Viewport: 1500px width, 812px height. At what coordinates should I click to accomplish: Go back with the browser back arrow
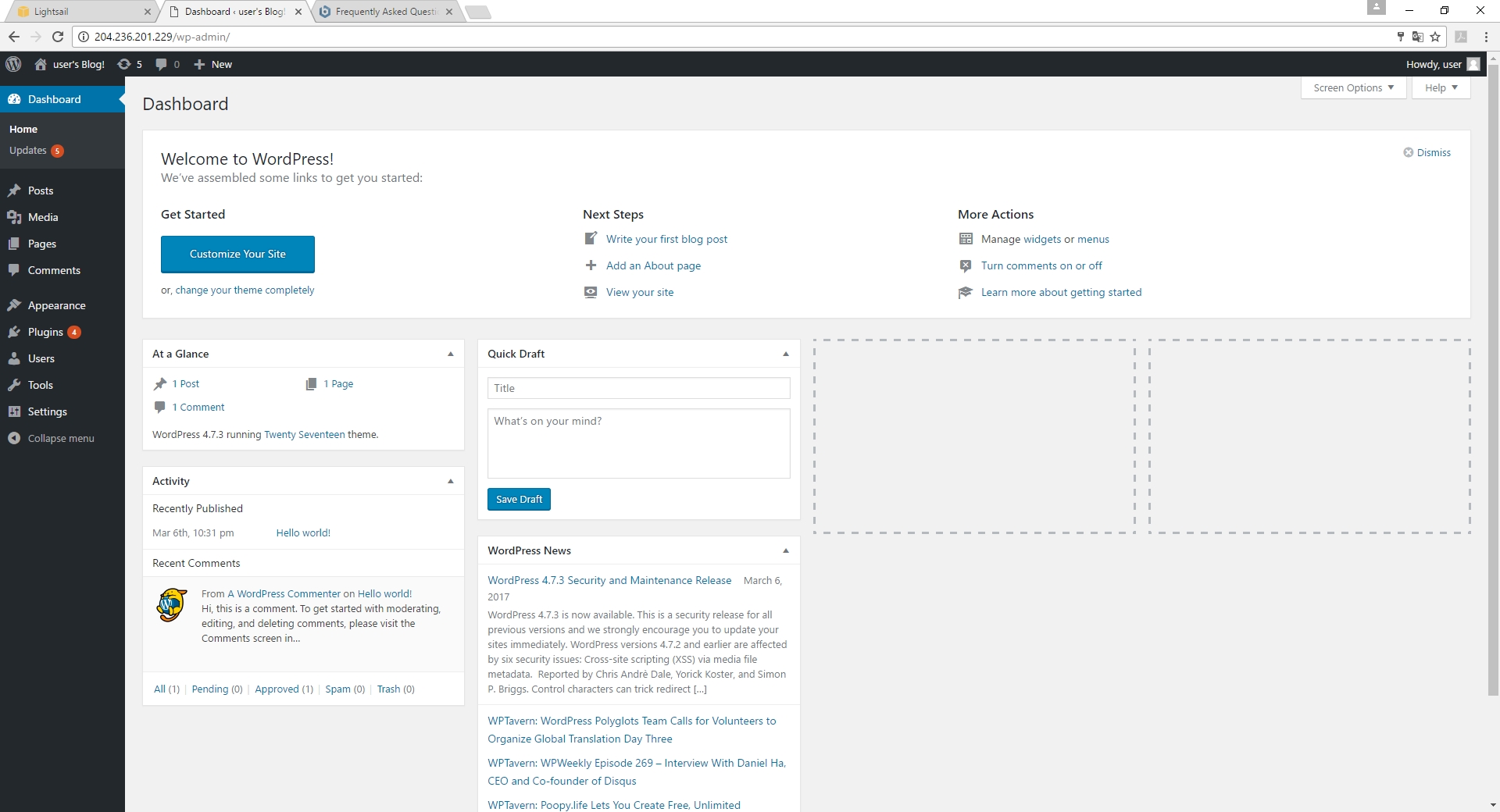pos(14,37)
